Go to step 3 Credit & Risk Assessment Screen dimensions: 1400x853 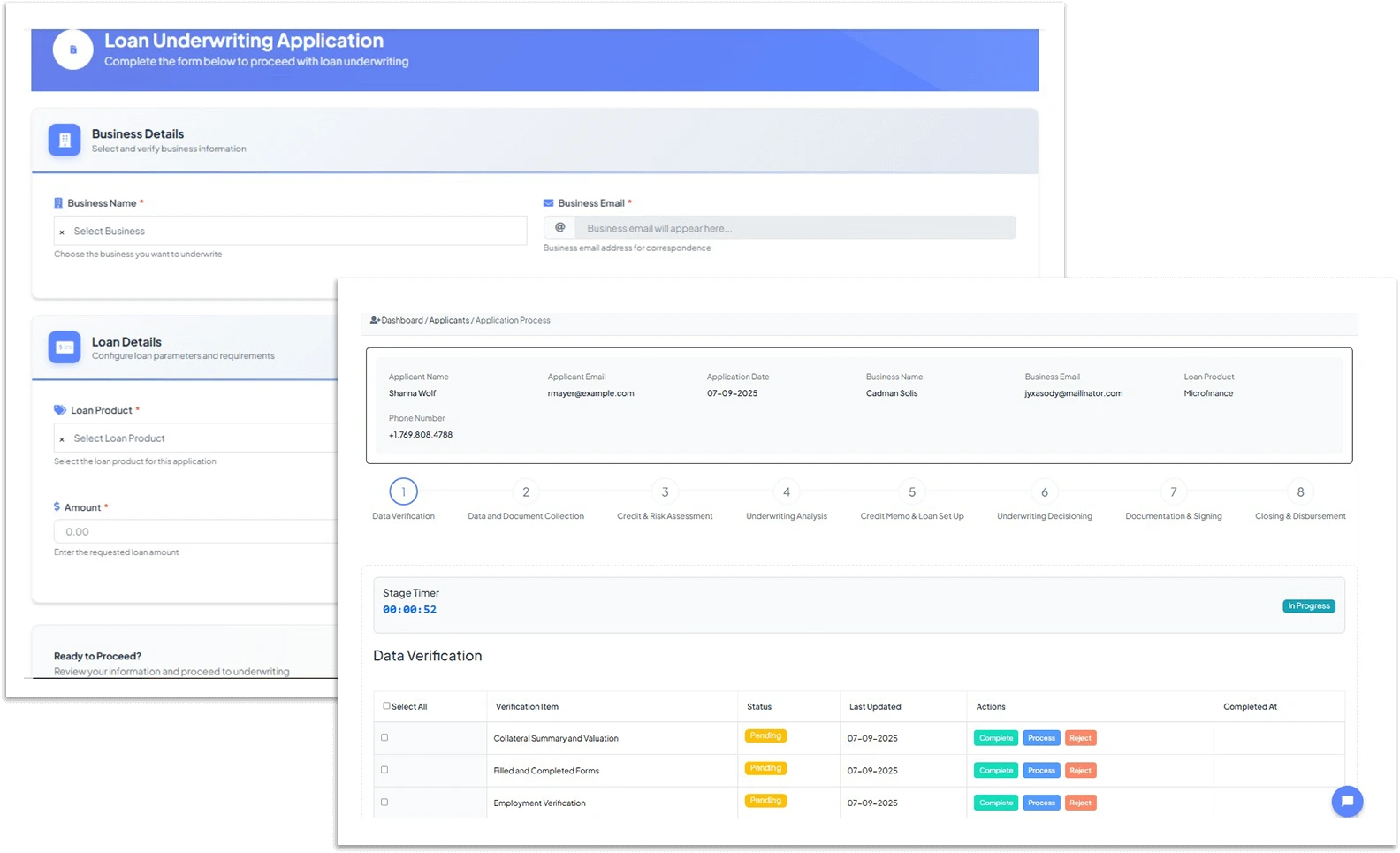pyautogui.click(x=665, y=491)
